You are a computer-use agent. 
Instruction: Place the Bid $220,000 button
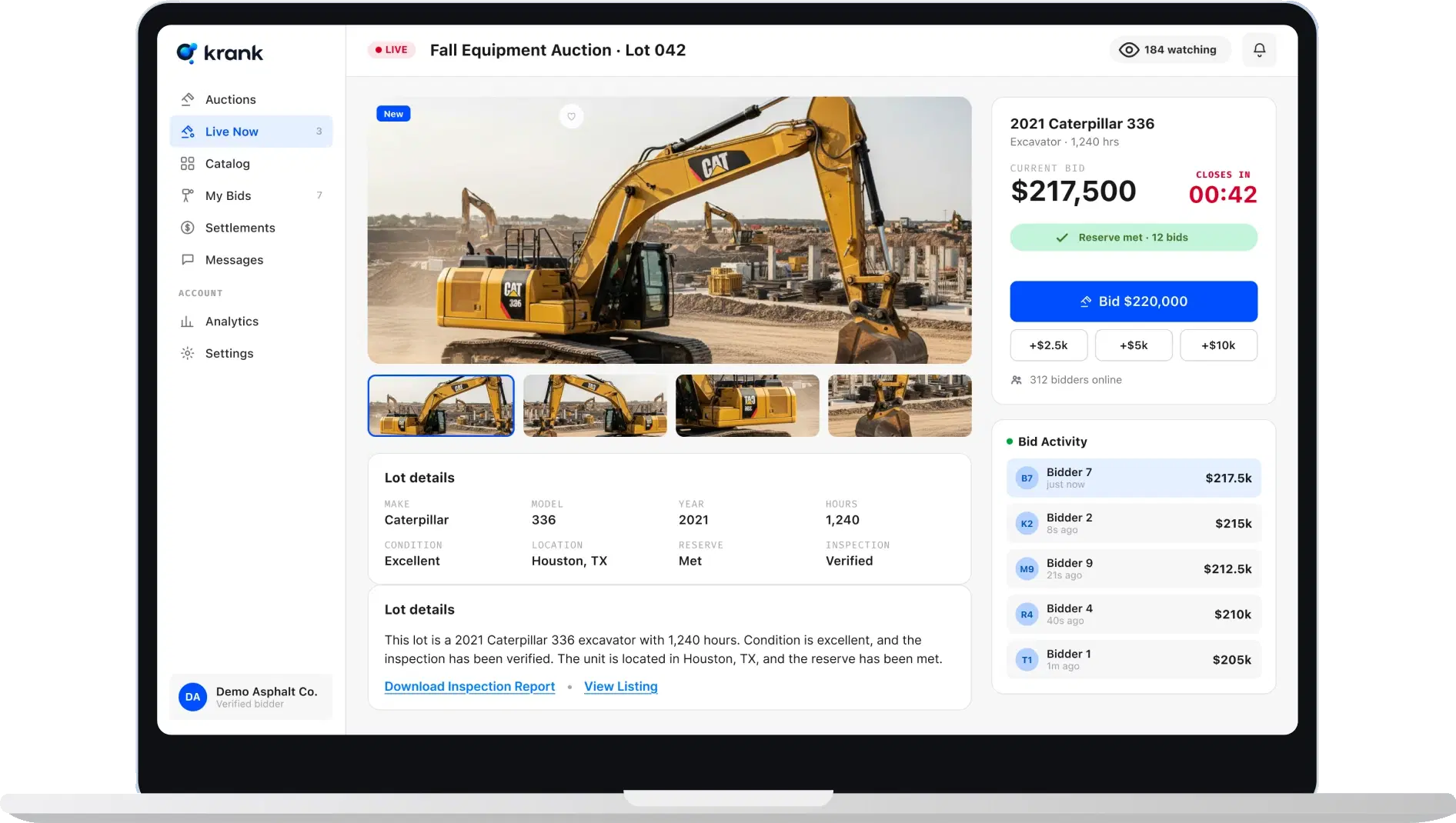pos(1134,302)
